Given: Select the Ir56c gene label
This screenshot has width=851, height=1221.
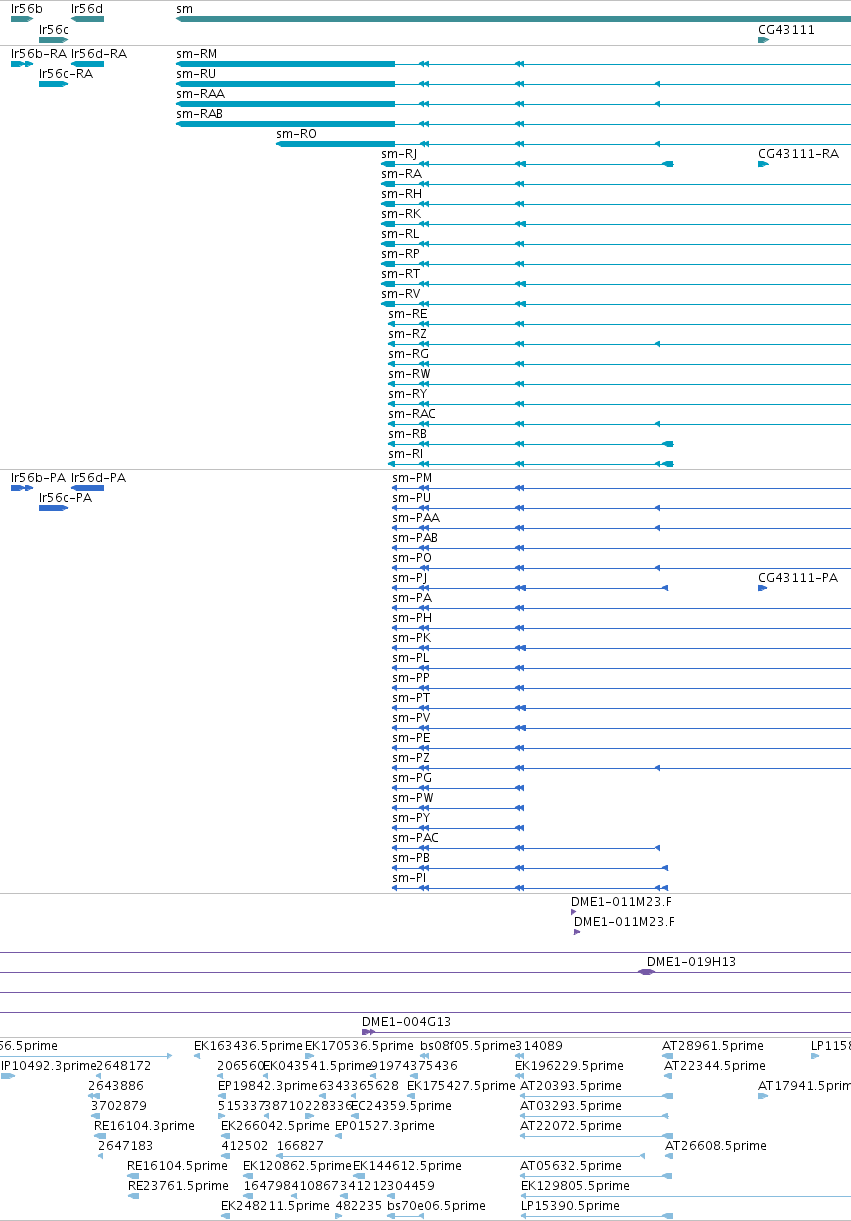Looking at the screenshot, I should click(54, 29).
